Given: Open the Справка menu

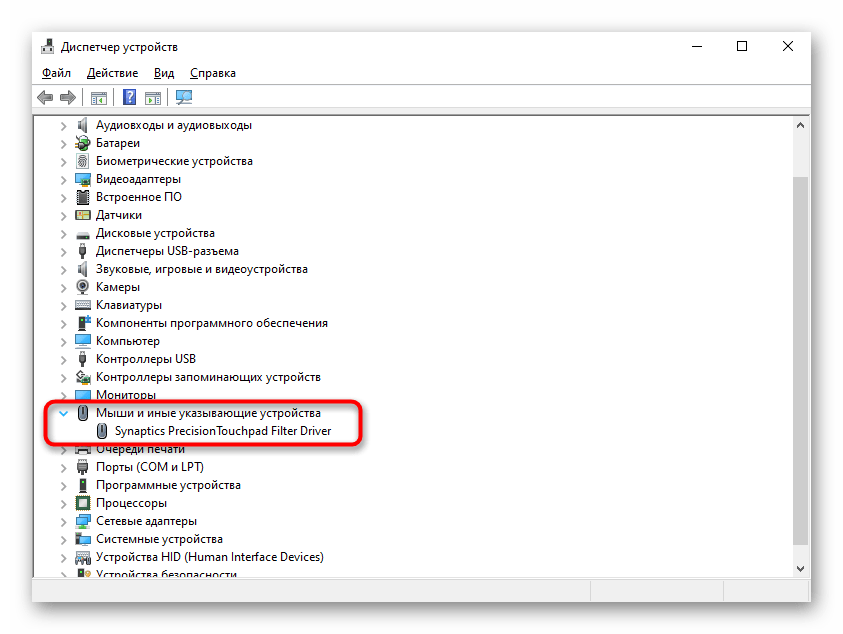Looking at the screenshot, I should tap(213, 73).
